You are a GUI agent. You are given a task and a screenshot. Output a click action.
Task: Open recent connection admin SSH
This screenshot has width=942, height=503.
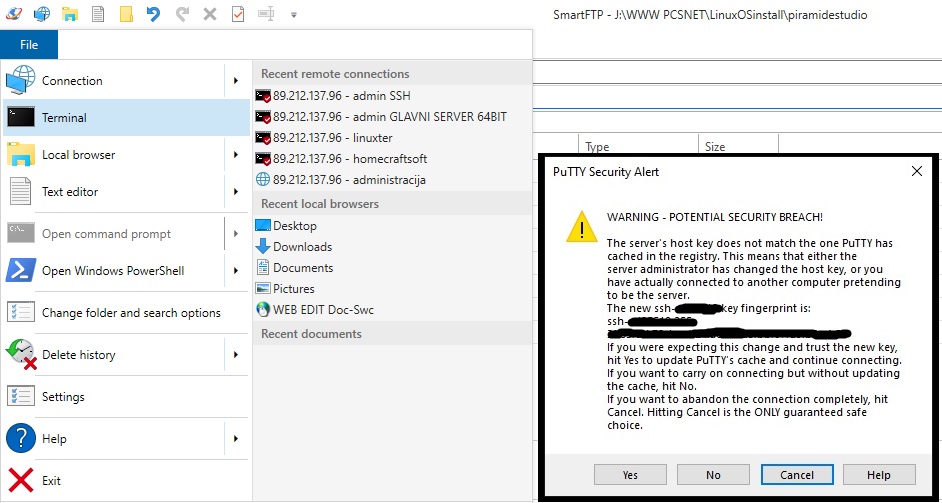tap(393, 96)
